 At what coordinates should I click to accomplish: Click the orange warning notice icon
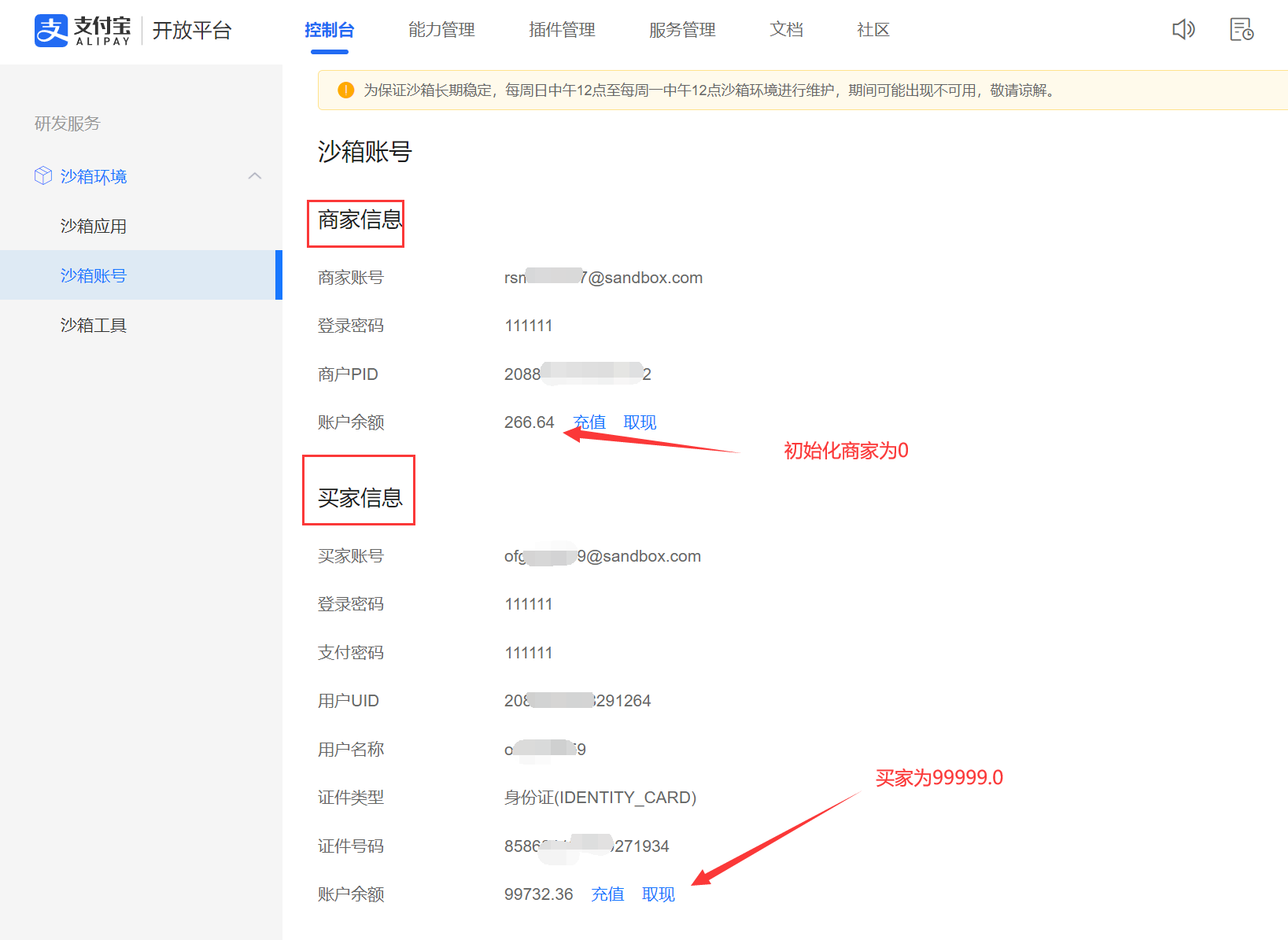345,90
